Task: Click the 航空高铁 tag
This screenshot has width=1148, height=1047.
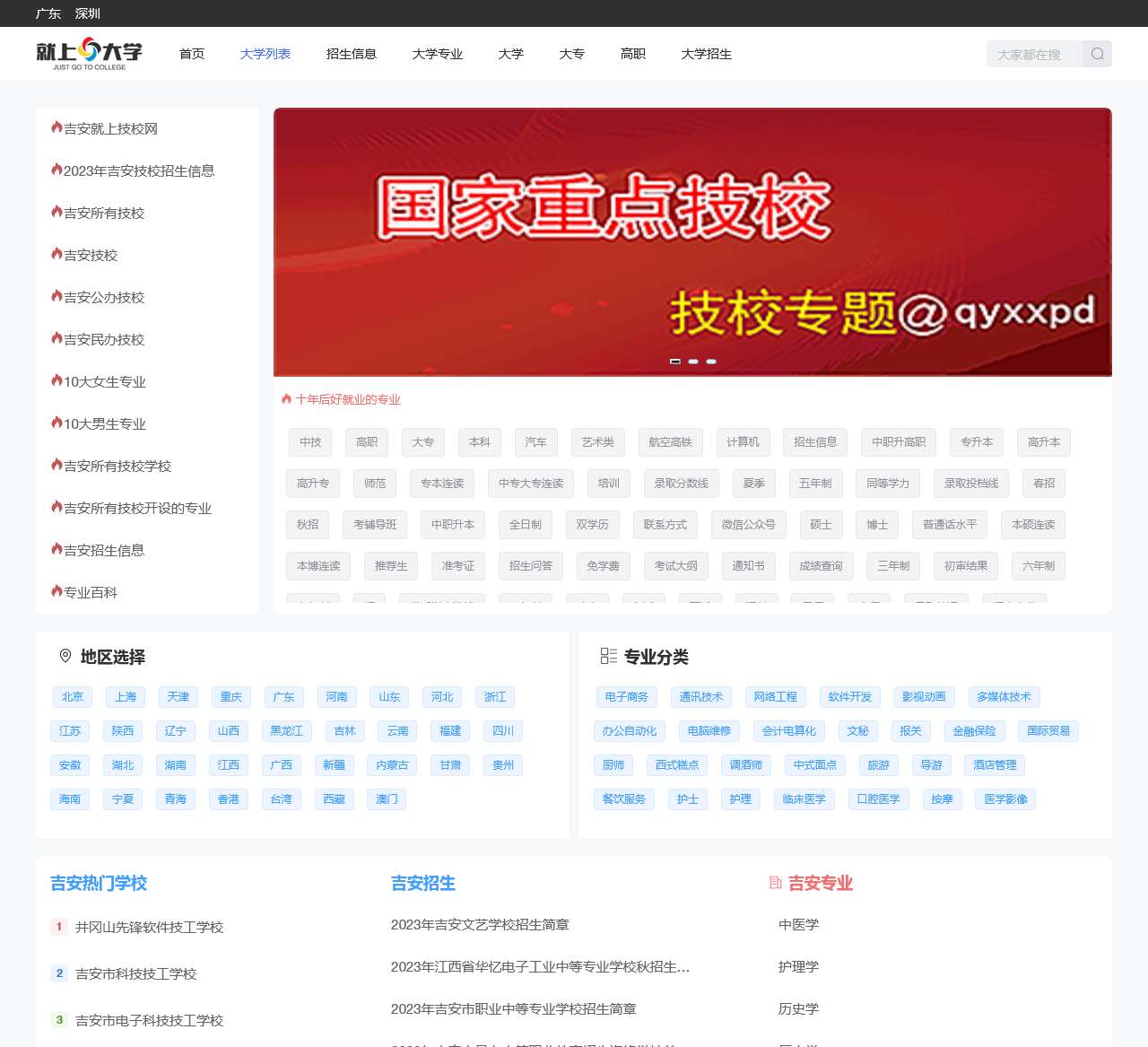Action: pos(670,442)
